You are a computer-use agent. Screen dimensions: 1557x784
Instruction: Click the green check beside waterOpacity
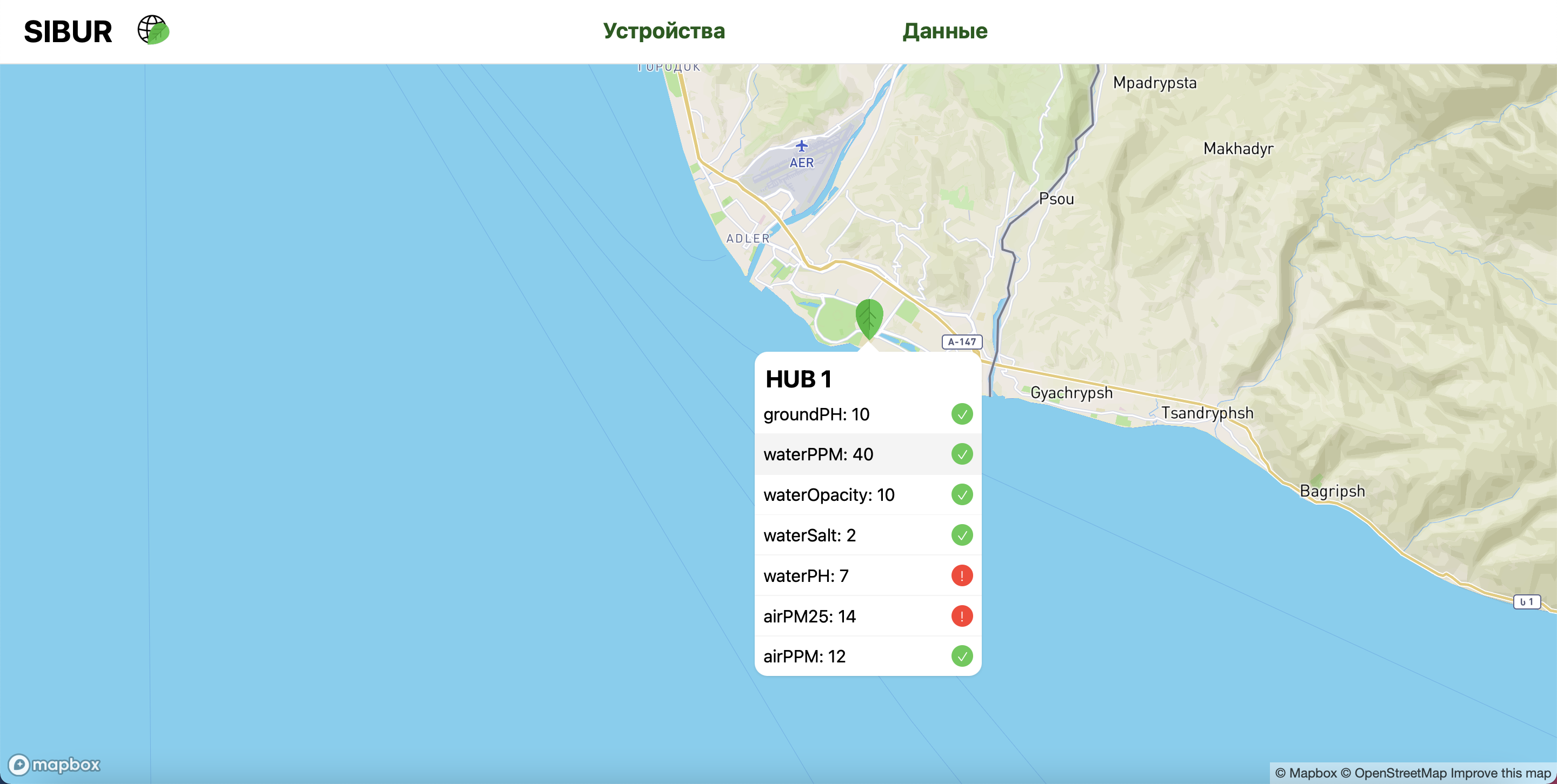pyautogui.click(x=962, y=495)
